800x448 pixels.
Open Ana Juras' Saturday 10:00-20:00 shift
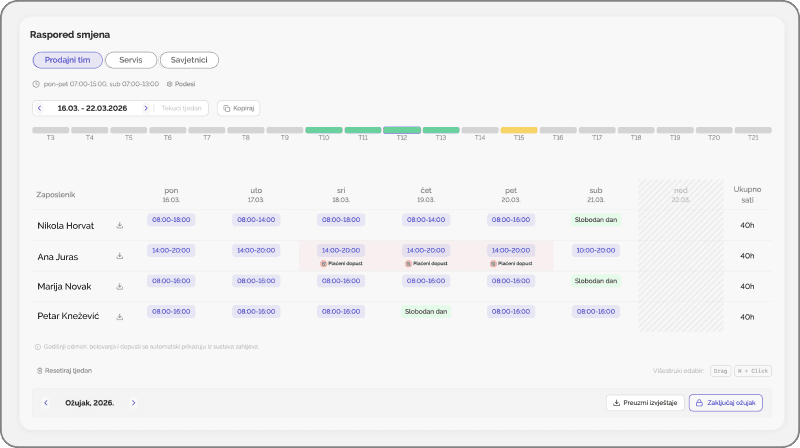pyautogui.click(x=596, y=250)
